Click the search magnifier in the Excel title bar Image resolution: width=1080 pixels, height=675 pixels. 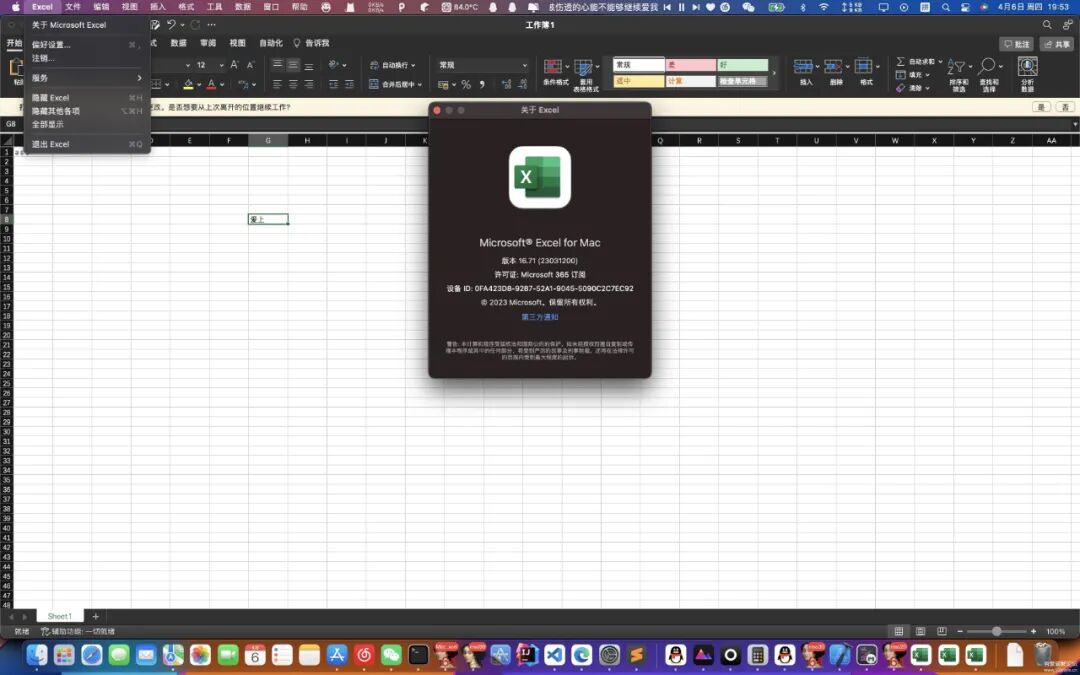[x=1047, y=25]
